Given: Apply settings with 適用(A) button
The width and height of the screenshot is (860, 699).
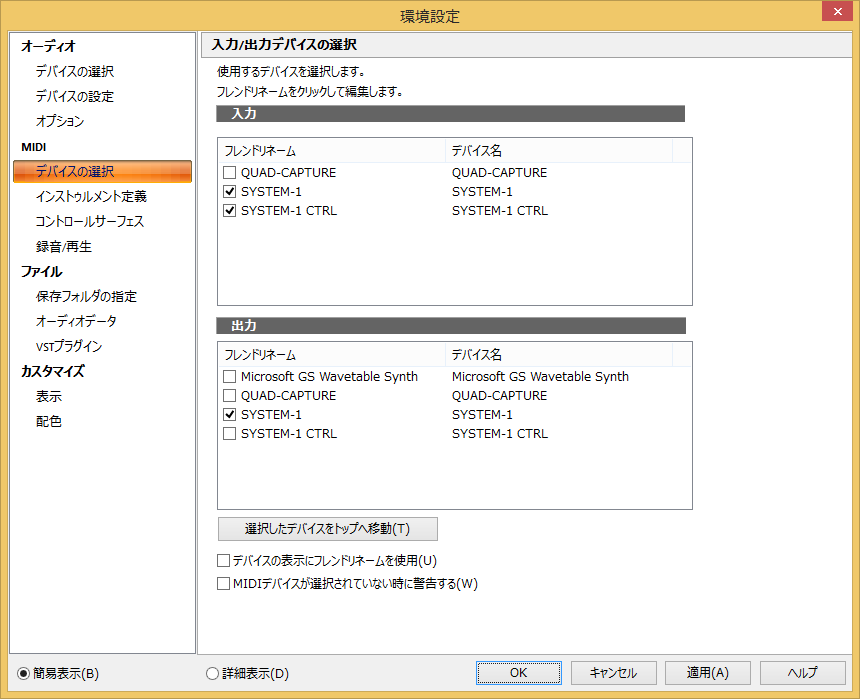Looking at the screenshot, I should coord(708,673).
